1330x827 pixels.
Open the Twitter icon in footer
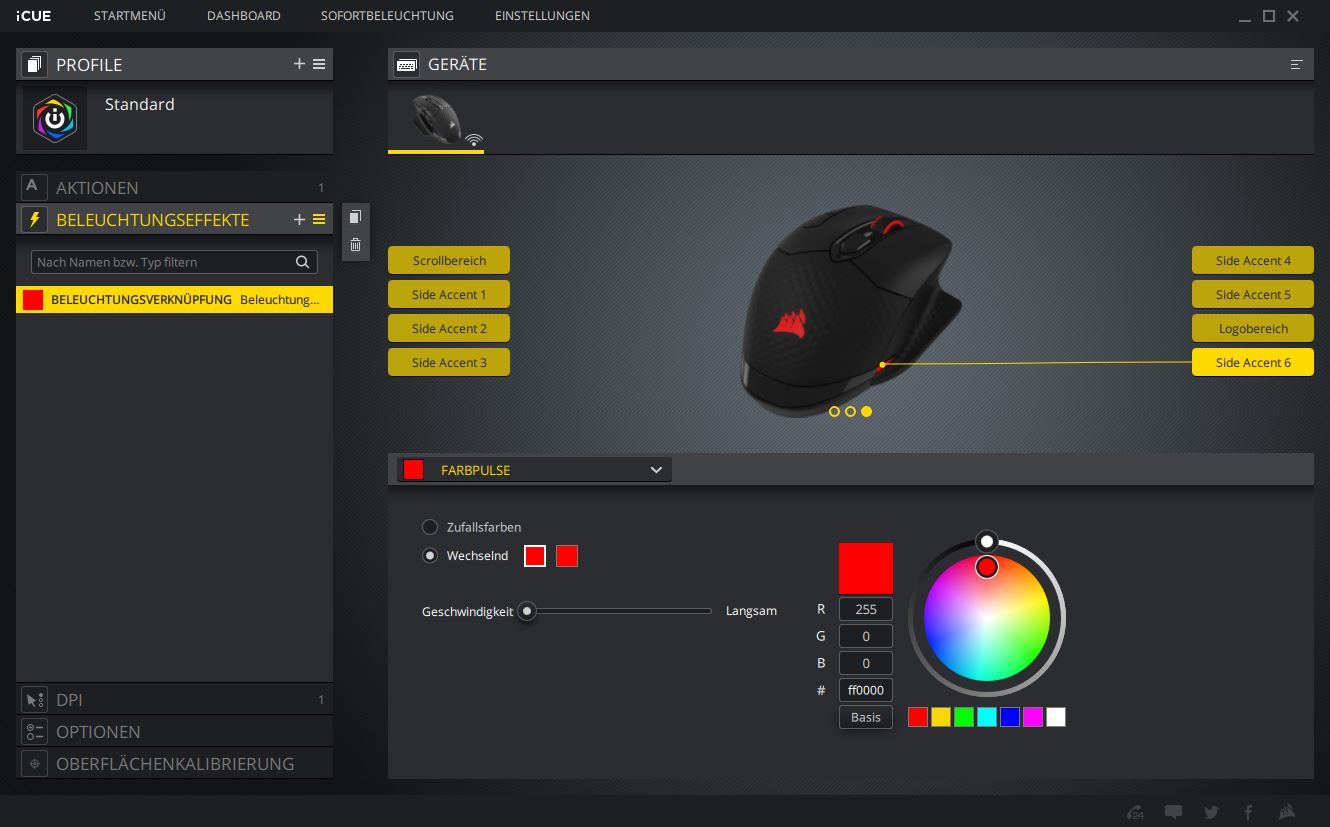[1211, 811]
